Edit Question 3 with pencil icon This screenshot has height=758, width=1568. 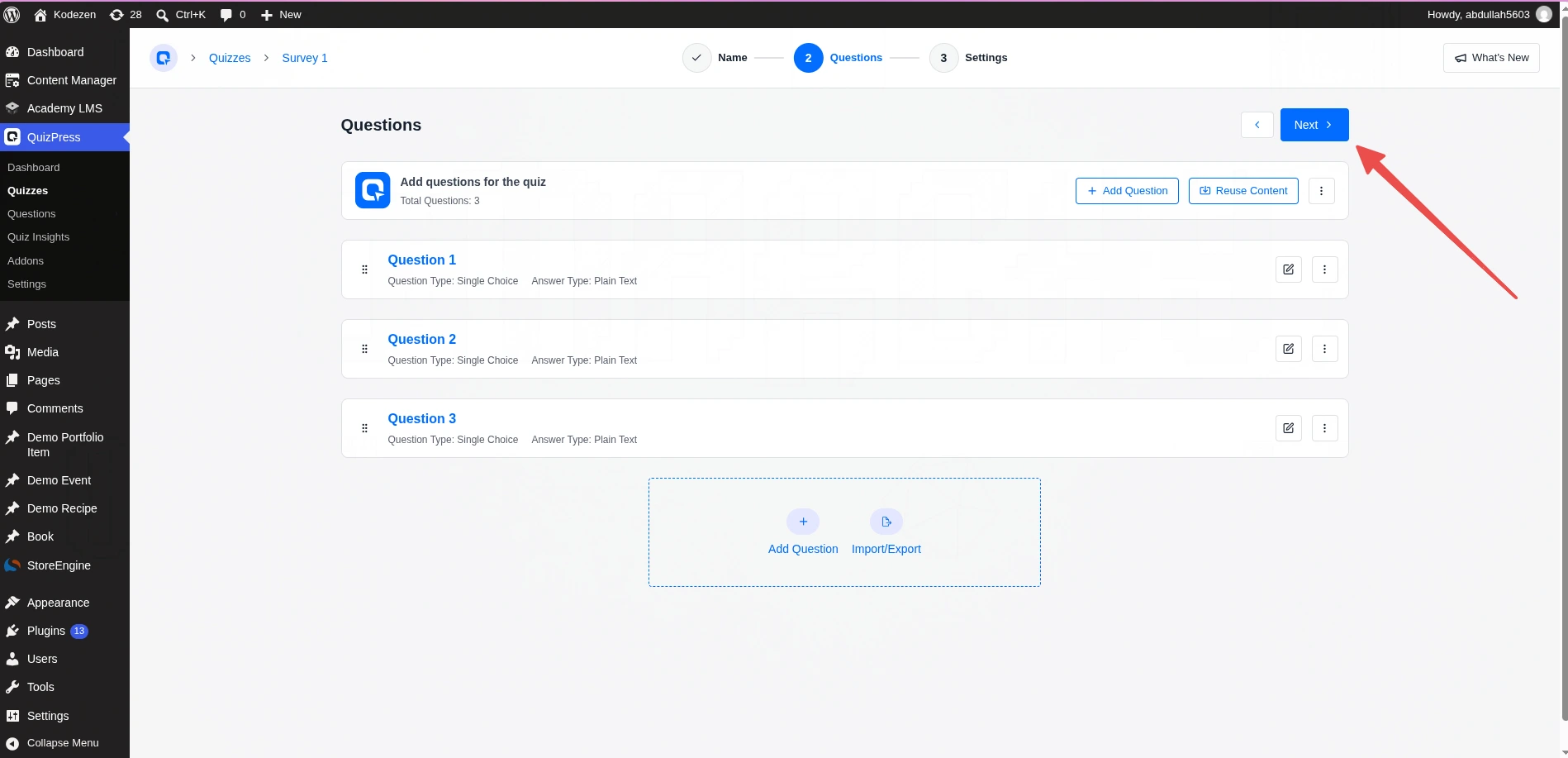tap(1289, 428)
